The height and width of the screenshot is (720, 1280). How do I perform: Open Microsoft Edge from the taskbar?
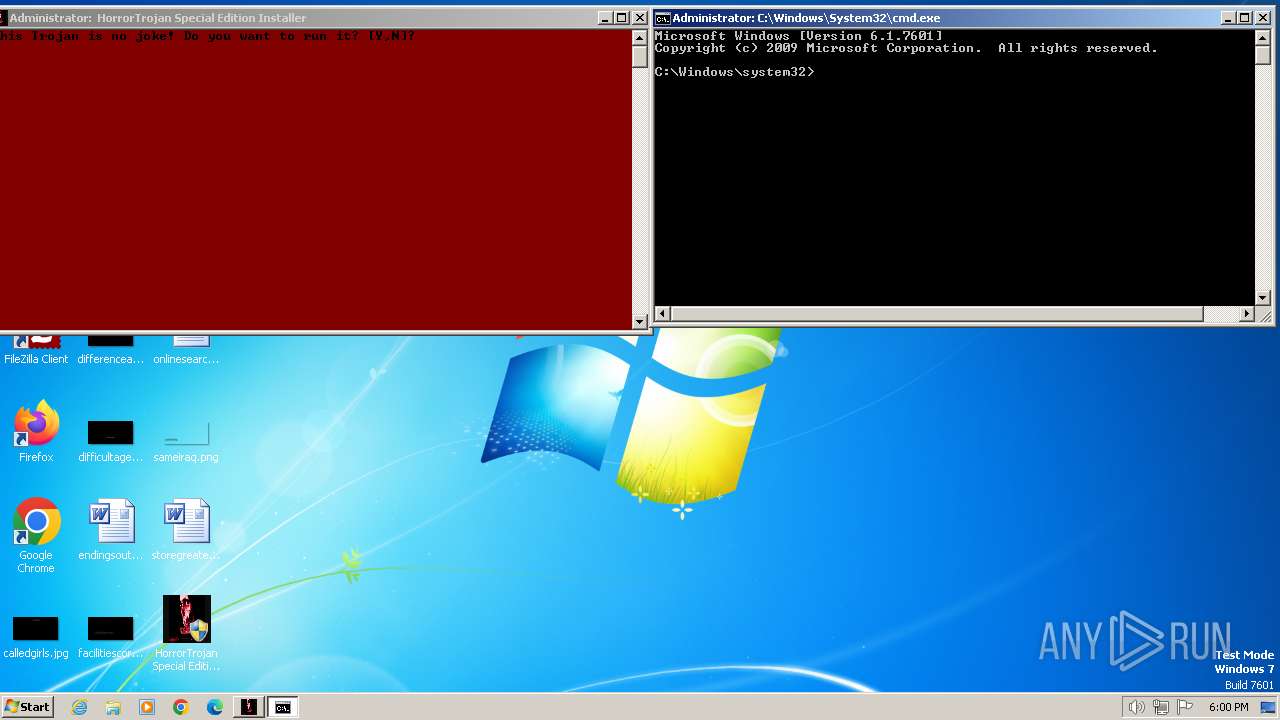(x=215, y=707)
